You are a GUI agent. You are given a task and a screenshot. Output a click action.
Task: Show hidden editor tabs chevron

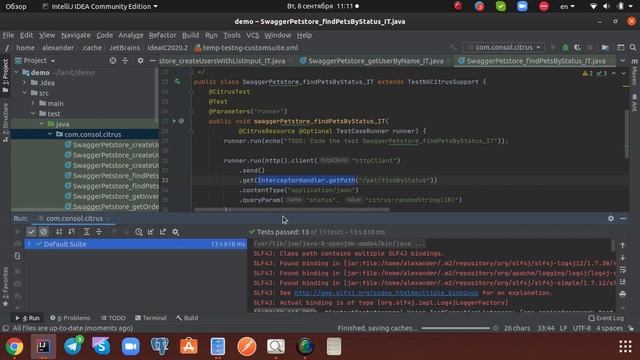click(x=622, y=61)
